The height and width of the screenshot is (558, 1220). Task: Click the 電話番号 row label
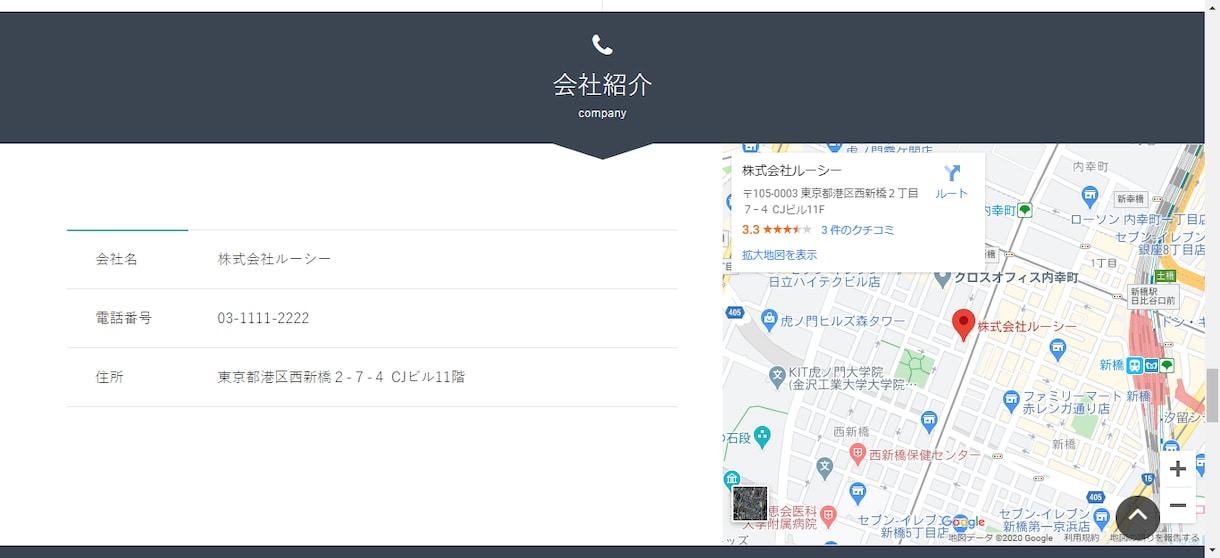coord(124,318)
